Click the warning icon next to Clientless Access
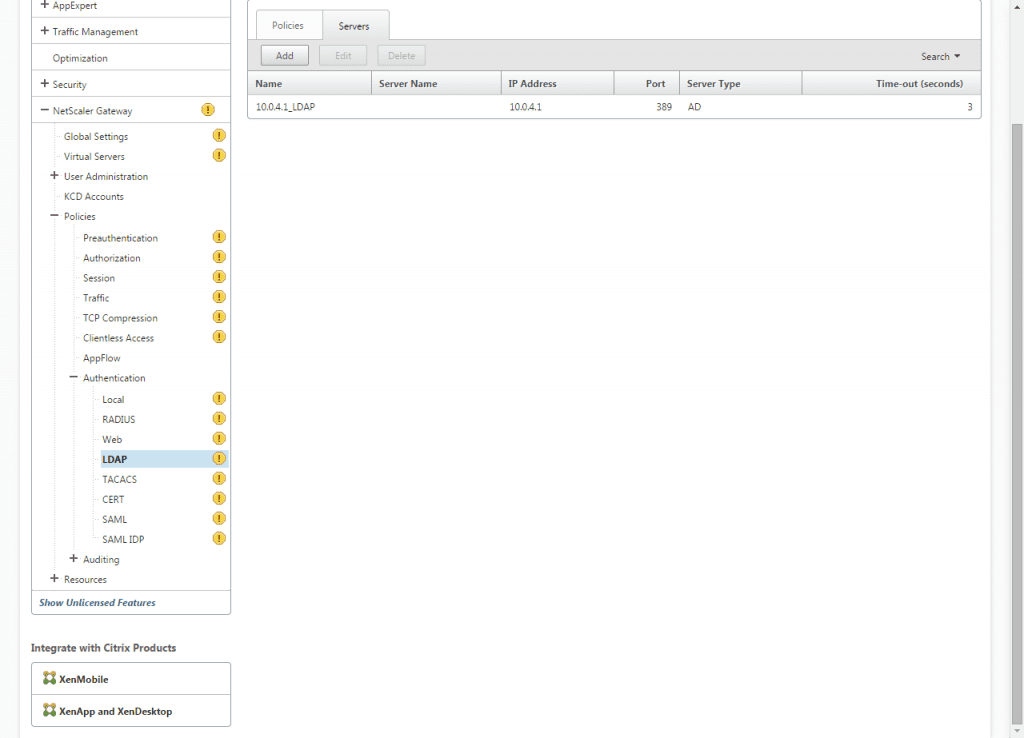The width and height of the screenshot is (1024, 738). (219, 337)
